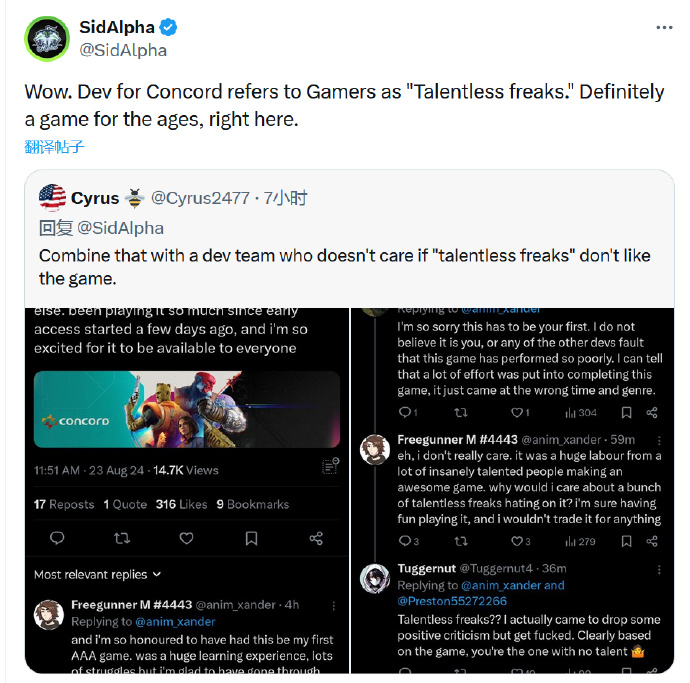The height and width of the screenshot is (683, 690).
Task: Open the three-dot menu on SidAlpha's post
Action: [x=664, y=27]
